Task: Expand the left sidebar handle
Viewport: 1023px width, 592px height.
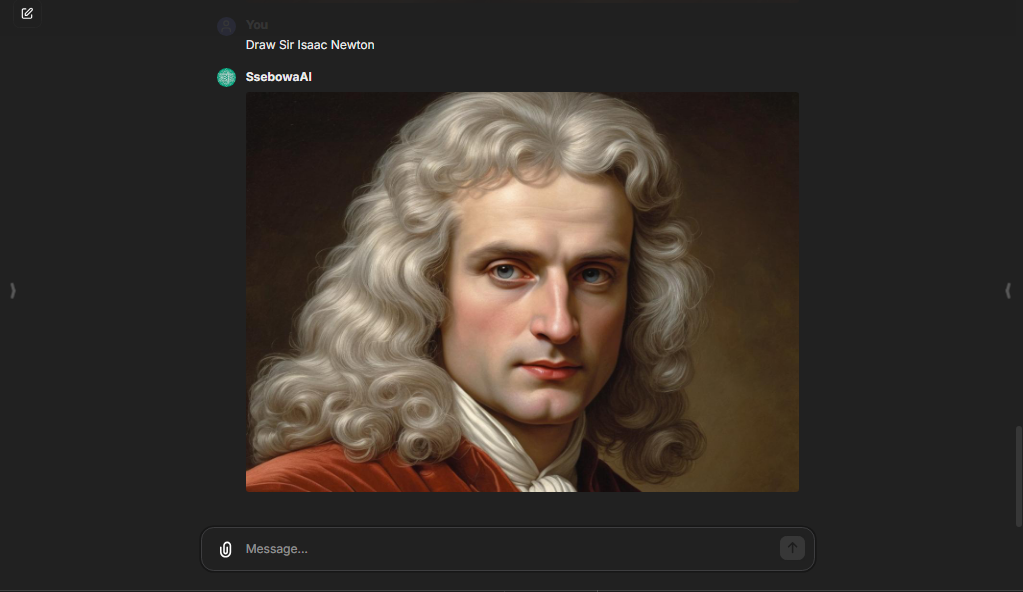Action: click(x=12, y=290)
